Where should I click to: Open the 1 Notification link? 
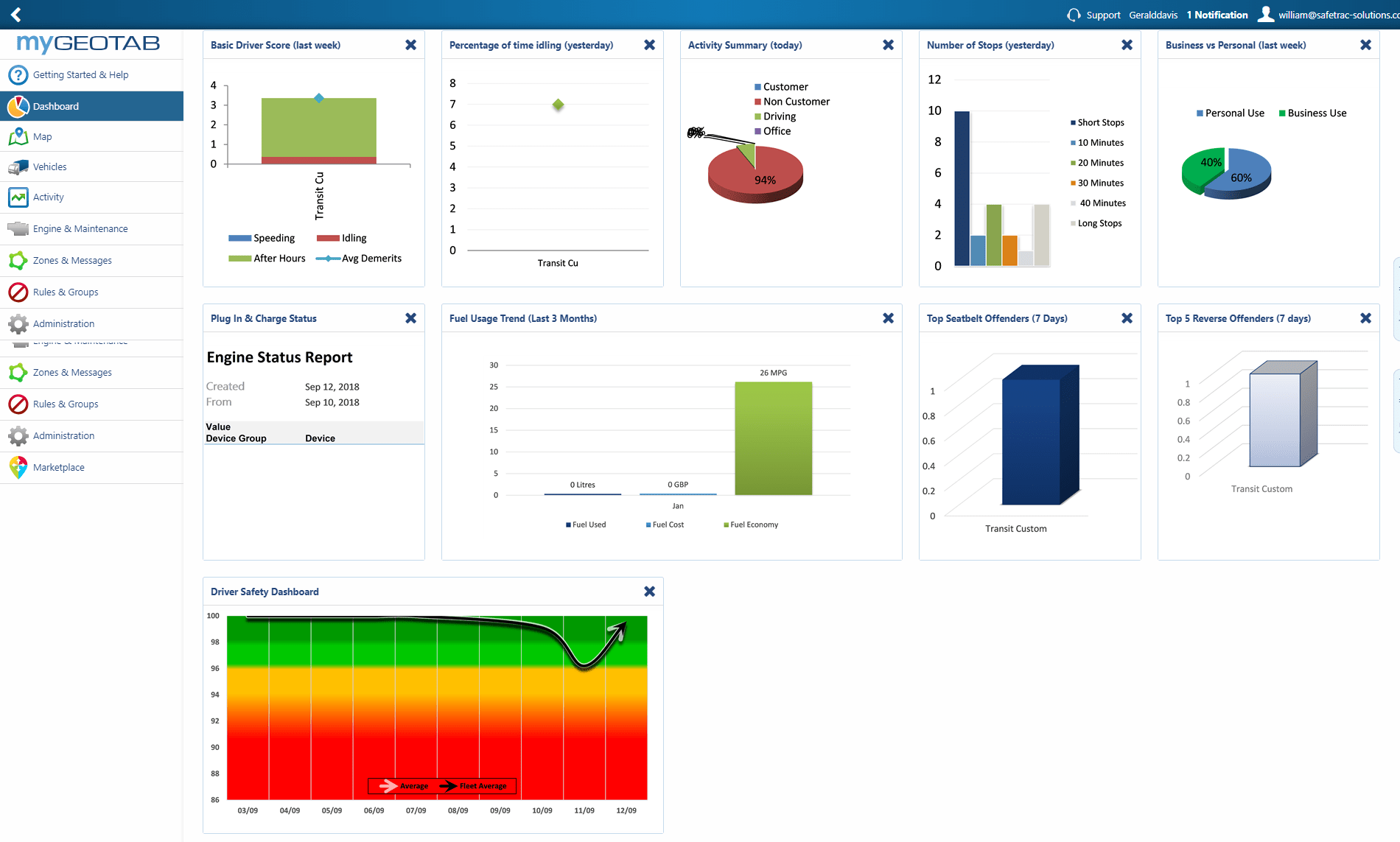(x=1217, y=15)
